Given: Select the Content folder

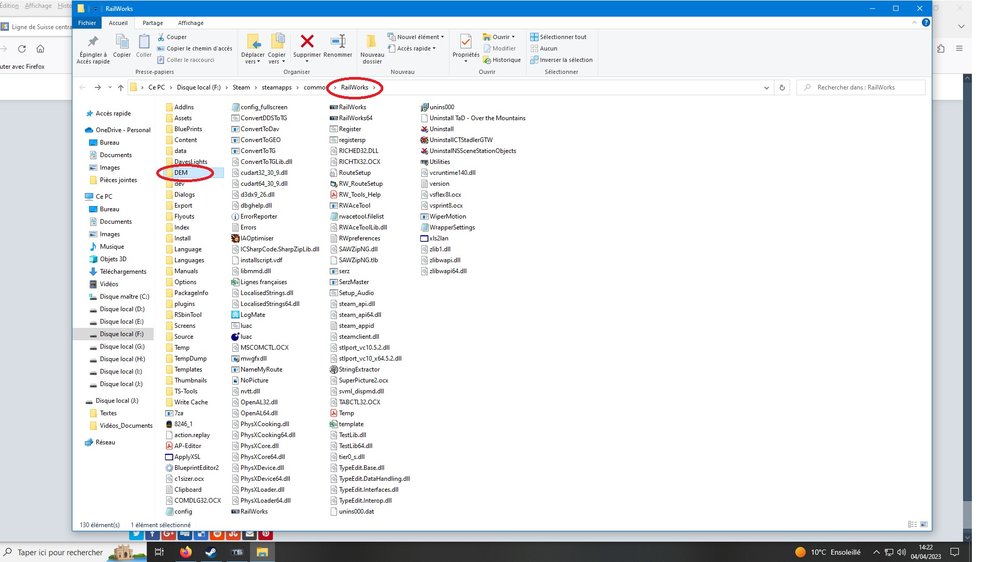Looking at the screenshot, I should pyautogui.click(x=185, y=140).
